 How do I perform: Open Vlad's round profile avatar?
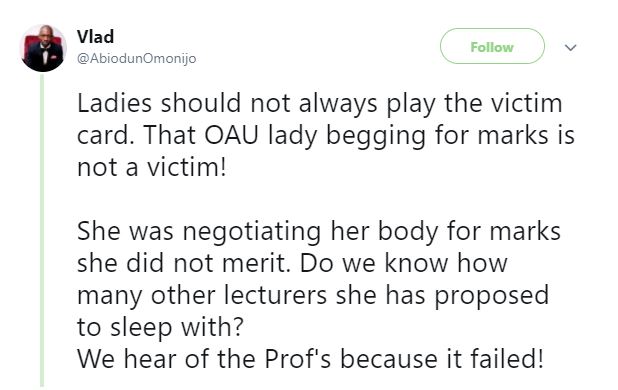tap(43, 48)
